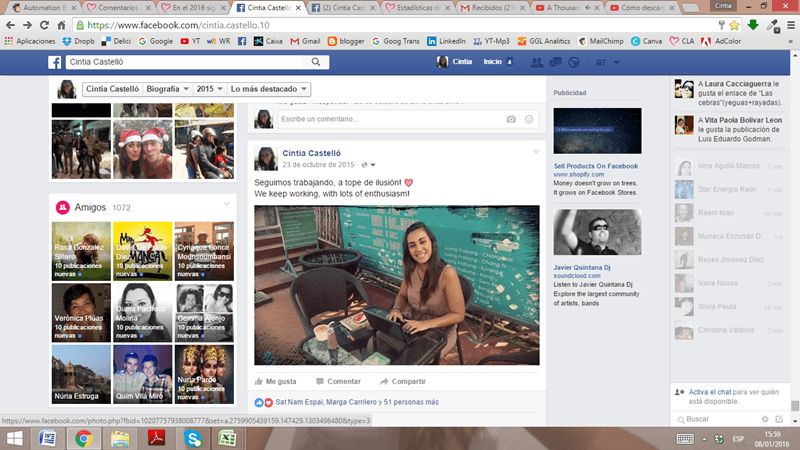Bookmark this page with the star icon
800x450 pixels.
coord(733,24)
